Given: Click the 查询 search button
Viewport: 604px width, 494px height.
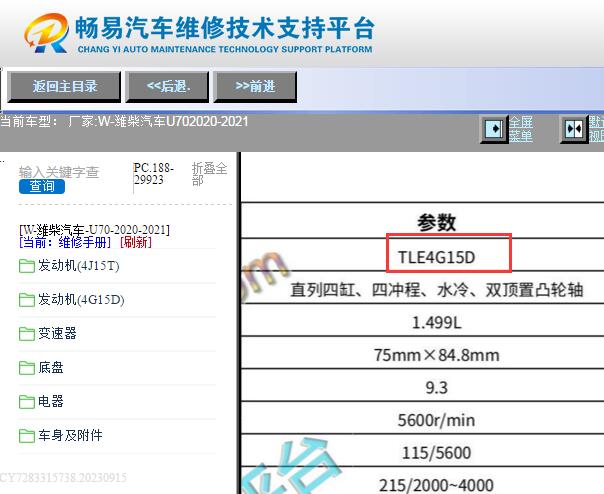Looking at the screenshot, I should point(42,187).
